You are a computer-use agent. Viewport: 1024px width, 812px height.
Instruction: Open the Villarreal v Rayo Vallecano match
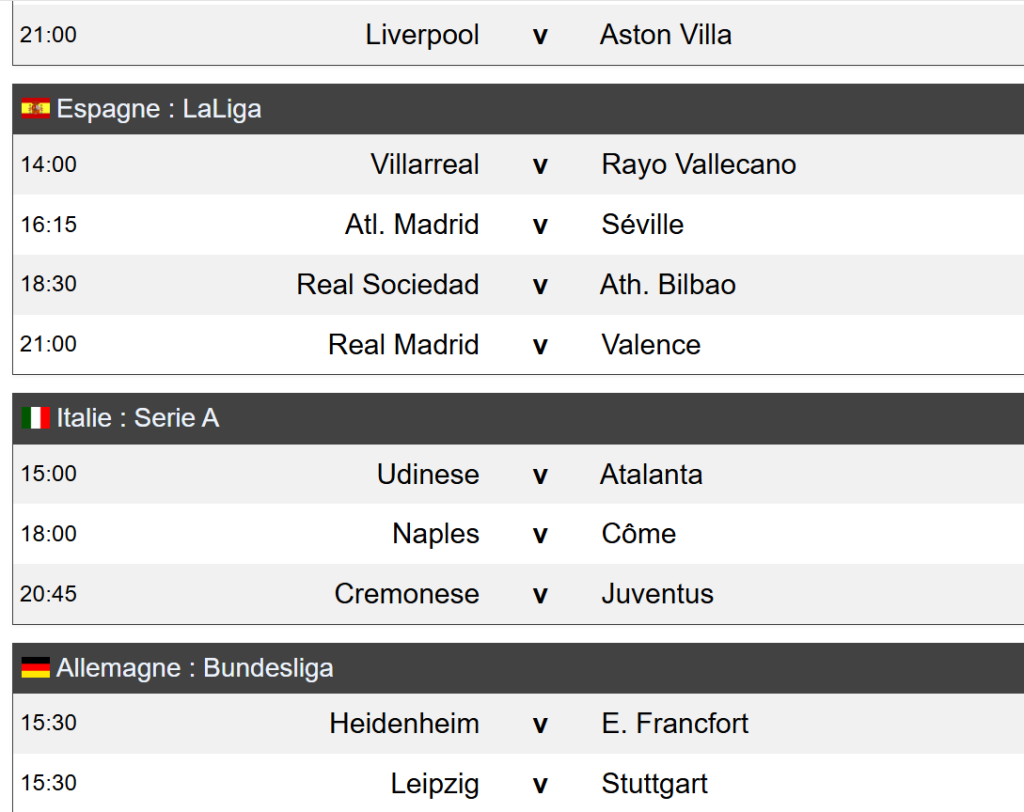540,165
